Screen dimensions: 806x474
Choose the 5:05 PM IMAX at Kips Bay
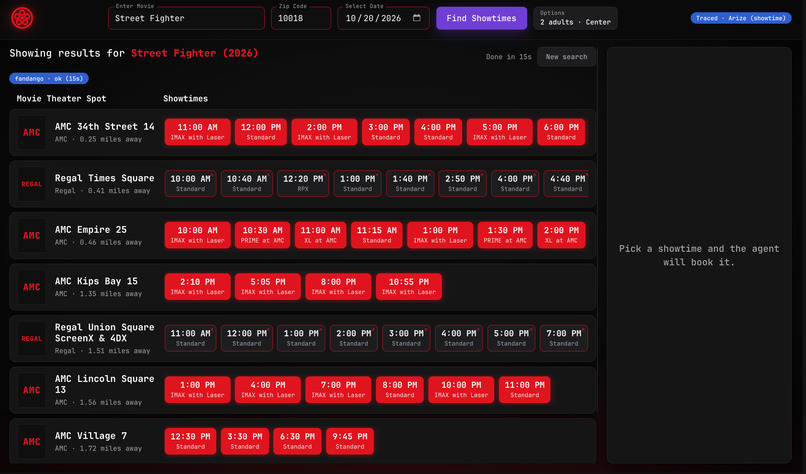tap(268, 286)
